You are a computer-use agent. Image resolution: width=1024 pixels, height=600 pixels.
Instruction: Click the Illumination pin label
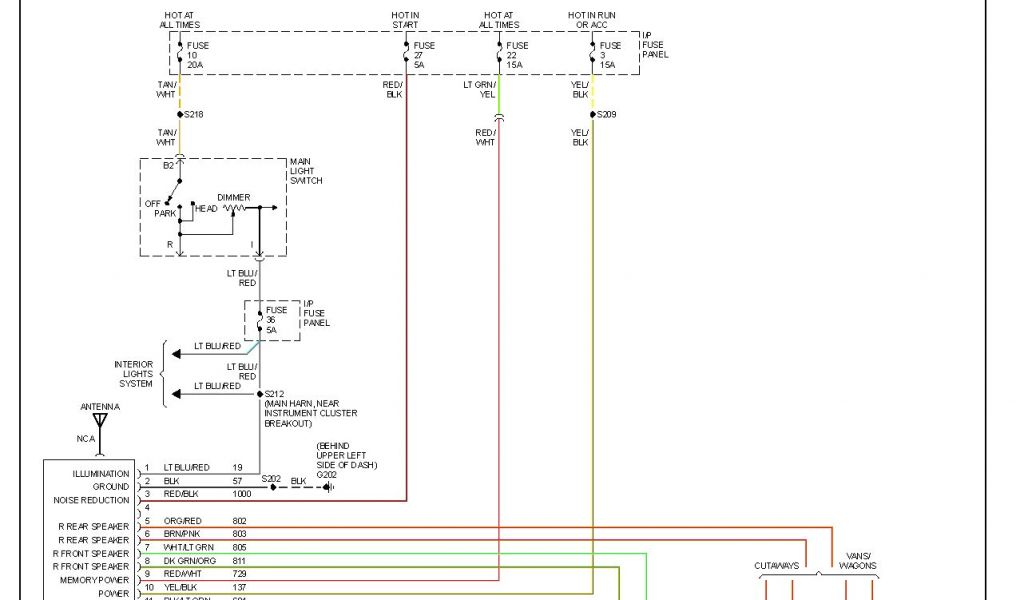pyautogui.click(x=101, y=474)
